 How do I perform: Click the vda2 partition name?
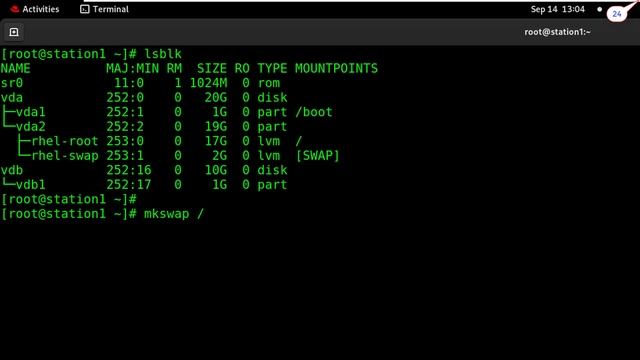tap(31, 127)
